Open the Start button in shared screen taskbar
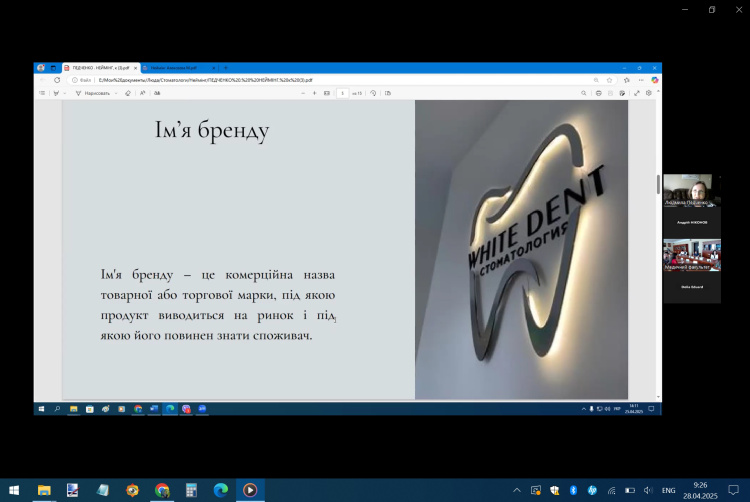This screenshot has height=502, width=750. click(x=41, y=409)
